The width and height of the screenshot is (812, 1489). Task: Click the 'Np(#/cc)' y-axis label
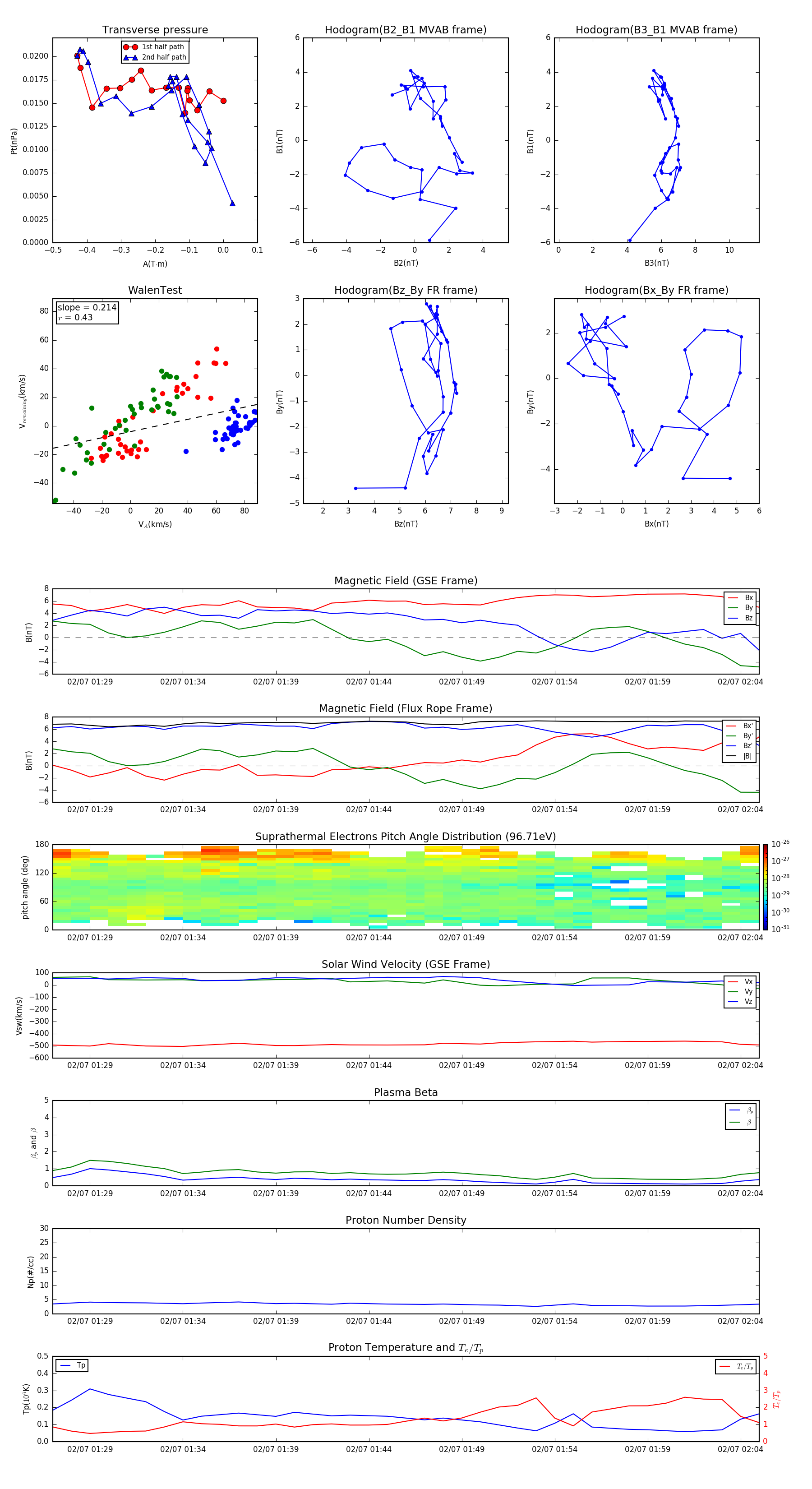coord(31,1271)
